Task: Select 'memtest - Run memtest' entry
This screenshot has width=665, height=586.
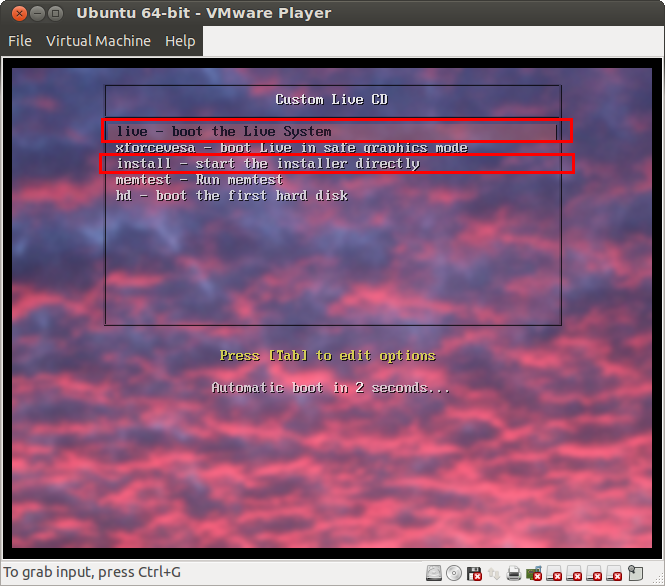Action: 199,180
